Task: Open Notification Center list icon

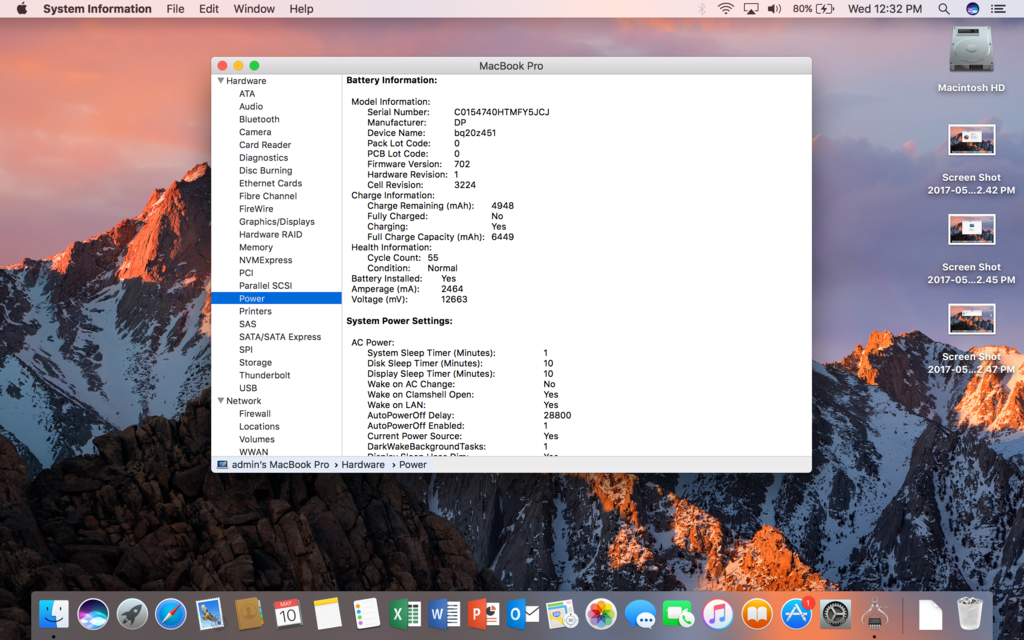Action: click(998, 8)
